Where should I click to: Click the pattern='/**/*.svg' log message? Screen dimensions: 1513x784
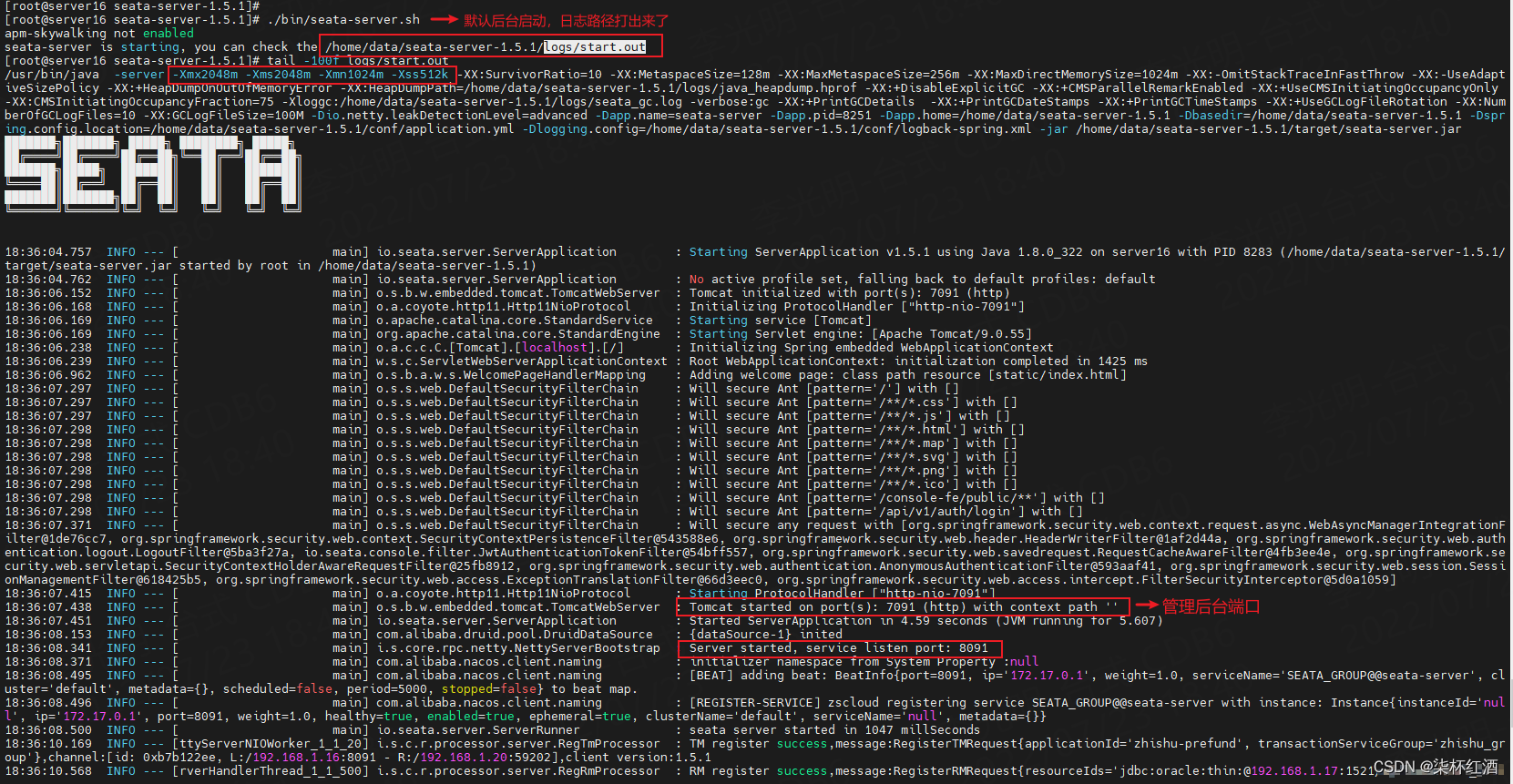pyautogui.click(x=854, y=456)
